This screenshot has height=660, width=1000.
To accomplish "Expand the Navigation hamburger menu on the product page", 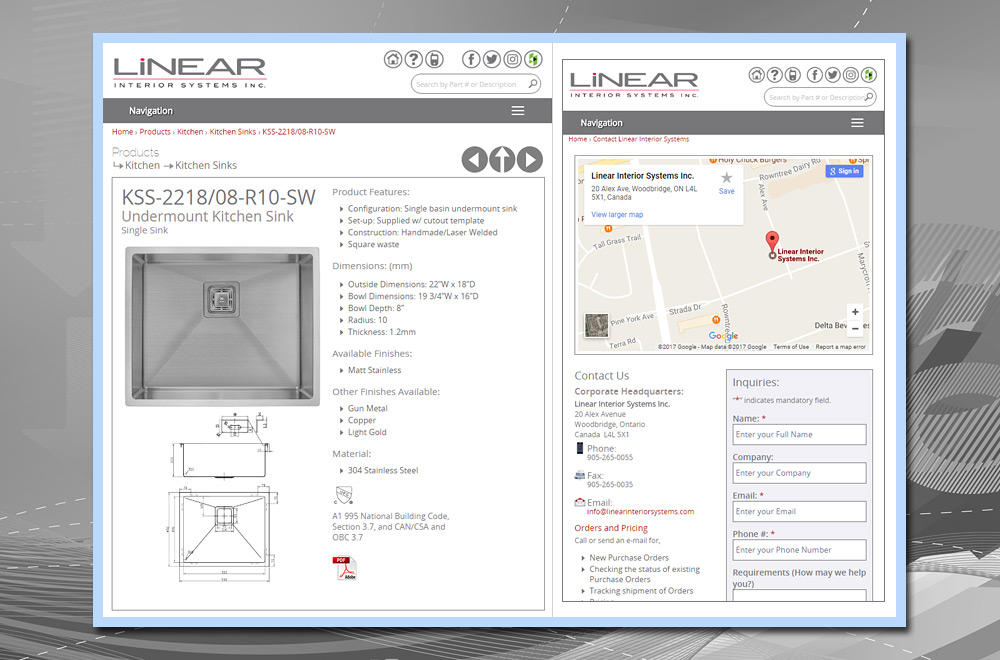I will click(518, 111).
